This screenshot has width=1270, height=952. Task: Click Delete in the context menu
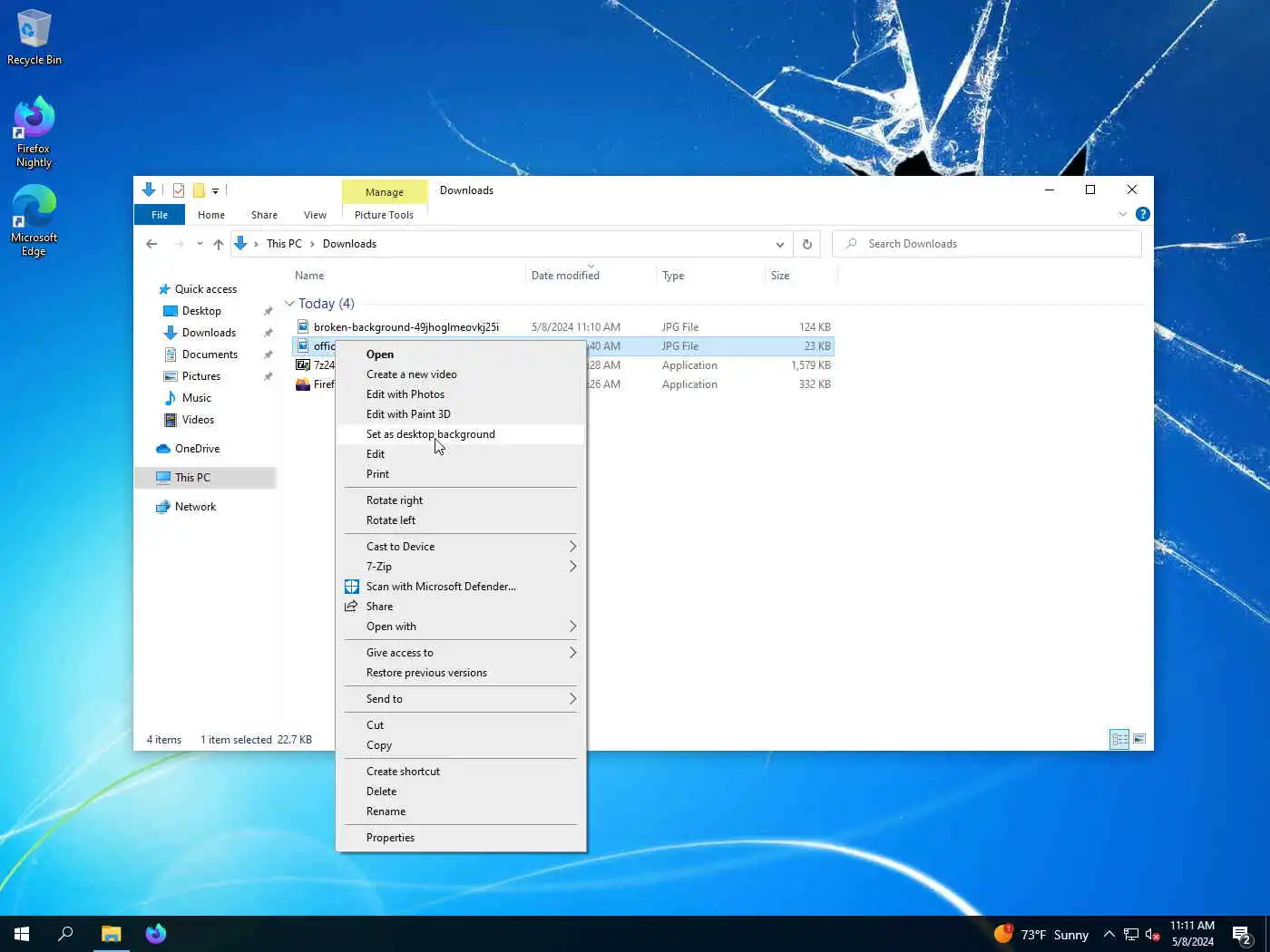461,792
